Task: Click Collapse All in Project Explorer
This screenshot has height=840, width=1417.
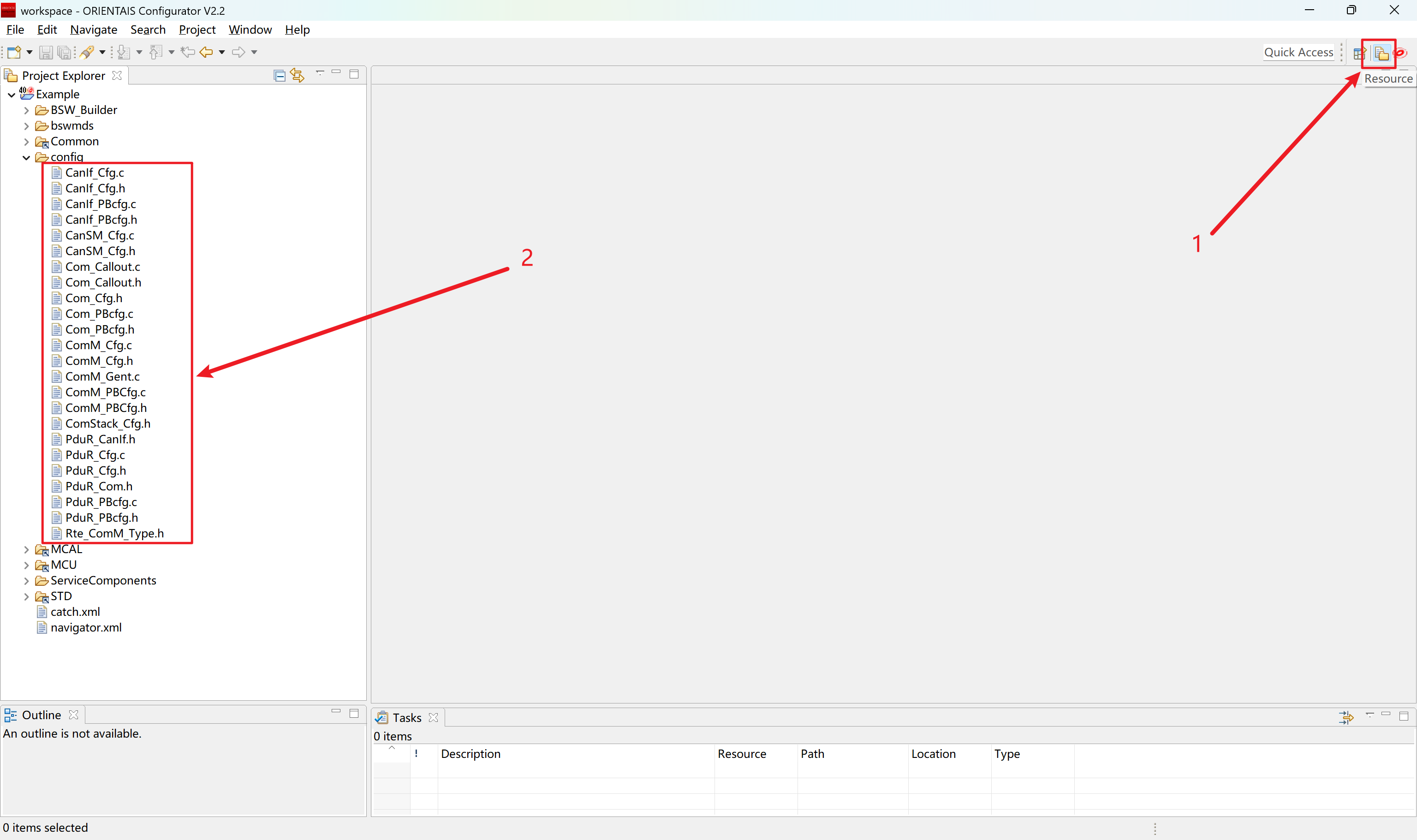Action: pyautogui.click(x=279, y=75)
